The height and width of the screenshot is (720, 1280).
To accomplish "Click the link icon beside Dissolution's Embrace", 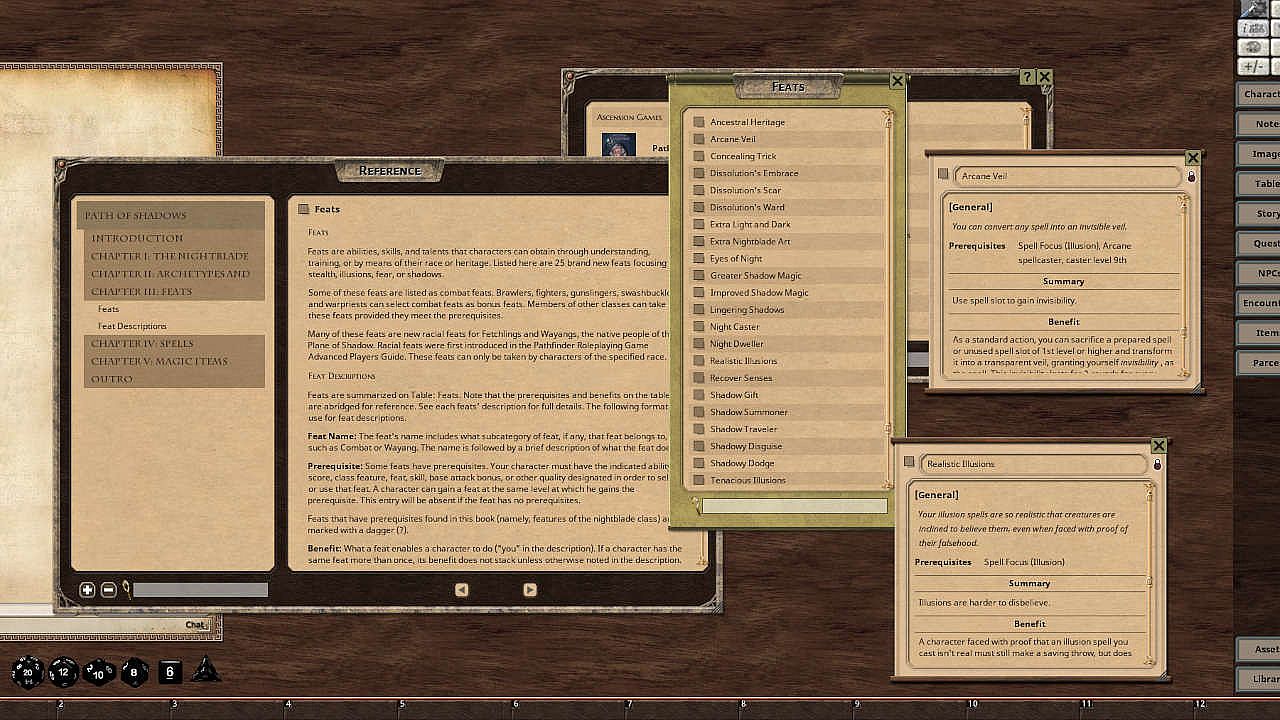I will click(x=699, y=173).
